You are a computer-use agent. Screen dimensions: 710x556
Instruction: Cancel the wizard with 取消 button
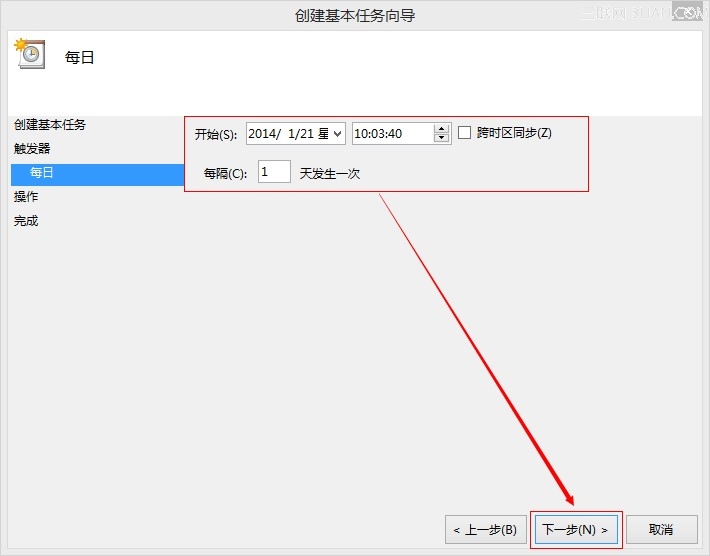(x=662, y=529)
